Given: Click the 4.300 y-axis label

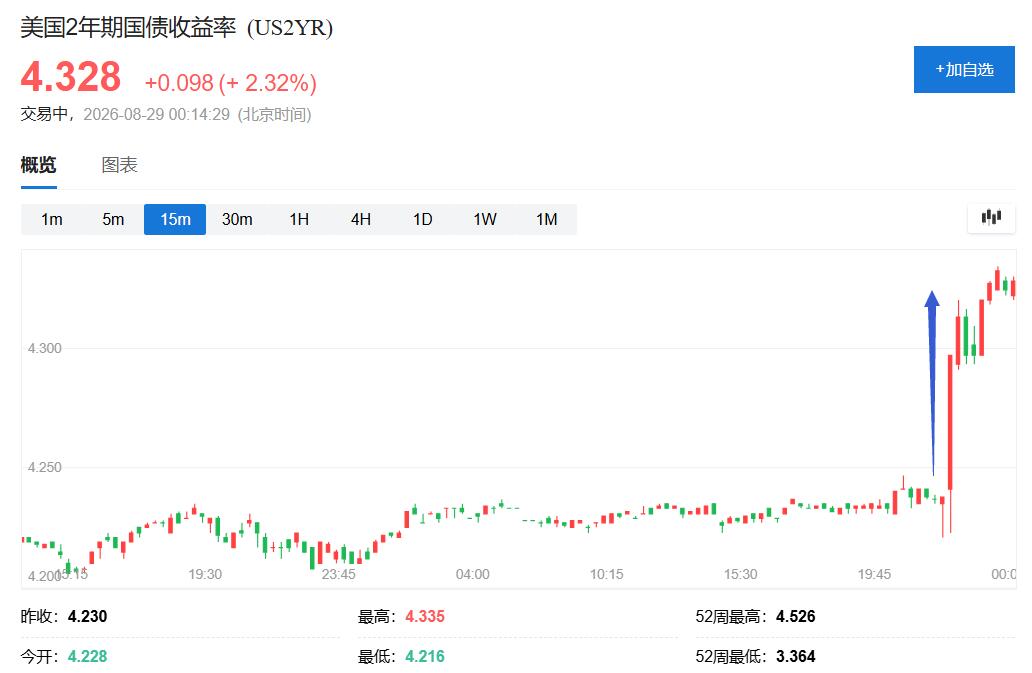Looking at the screenshot, I should 45,348.
